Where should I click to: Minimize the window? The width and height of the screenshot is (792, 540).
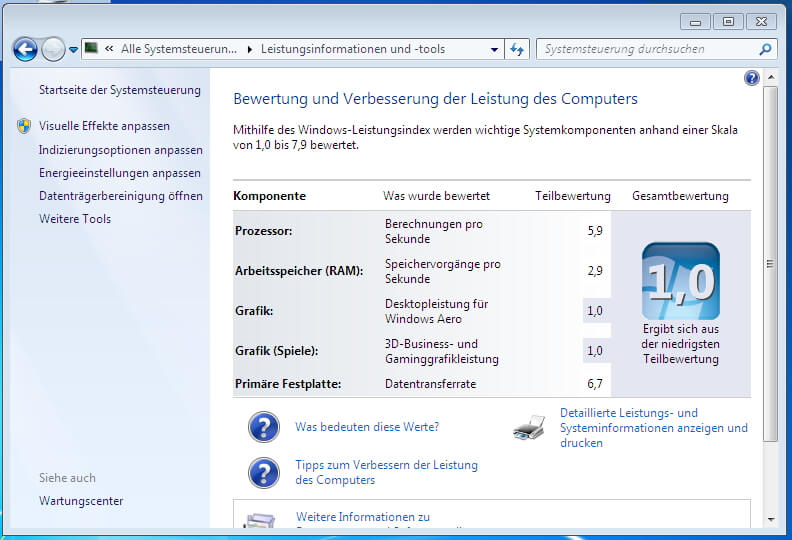(696, 22)
